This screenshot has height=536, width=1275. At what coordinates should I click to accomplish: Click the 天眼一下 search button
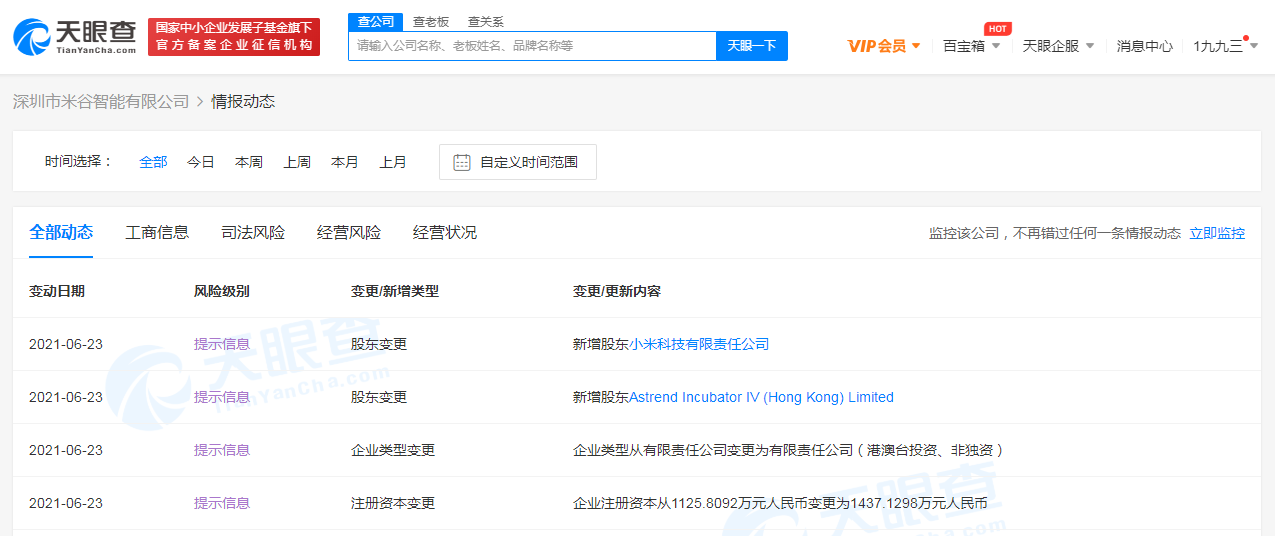click(752, 46)
